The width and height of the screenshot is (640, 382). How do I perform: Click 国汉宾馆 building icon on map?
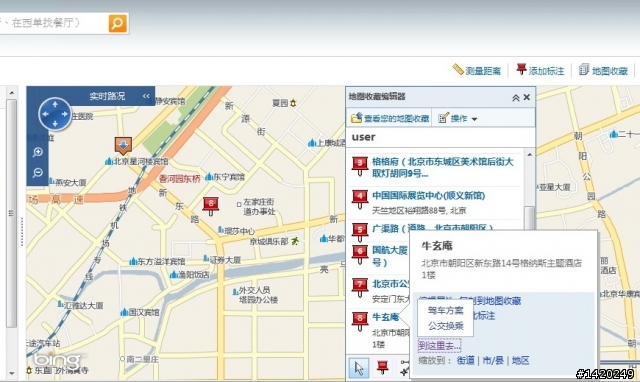point(124,312)
